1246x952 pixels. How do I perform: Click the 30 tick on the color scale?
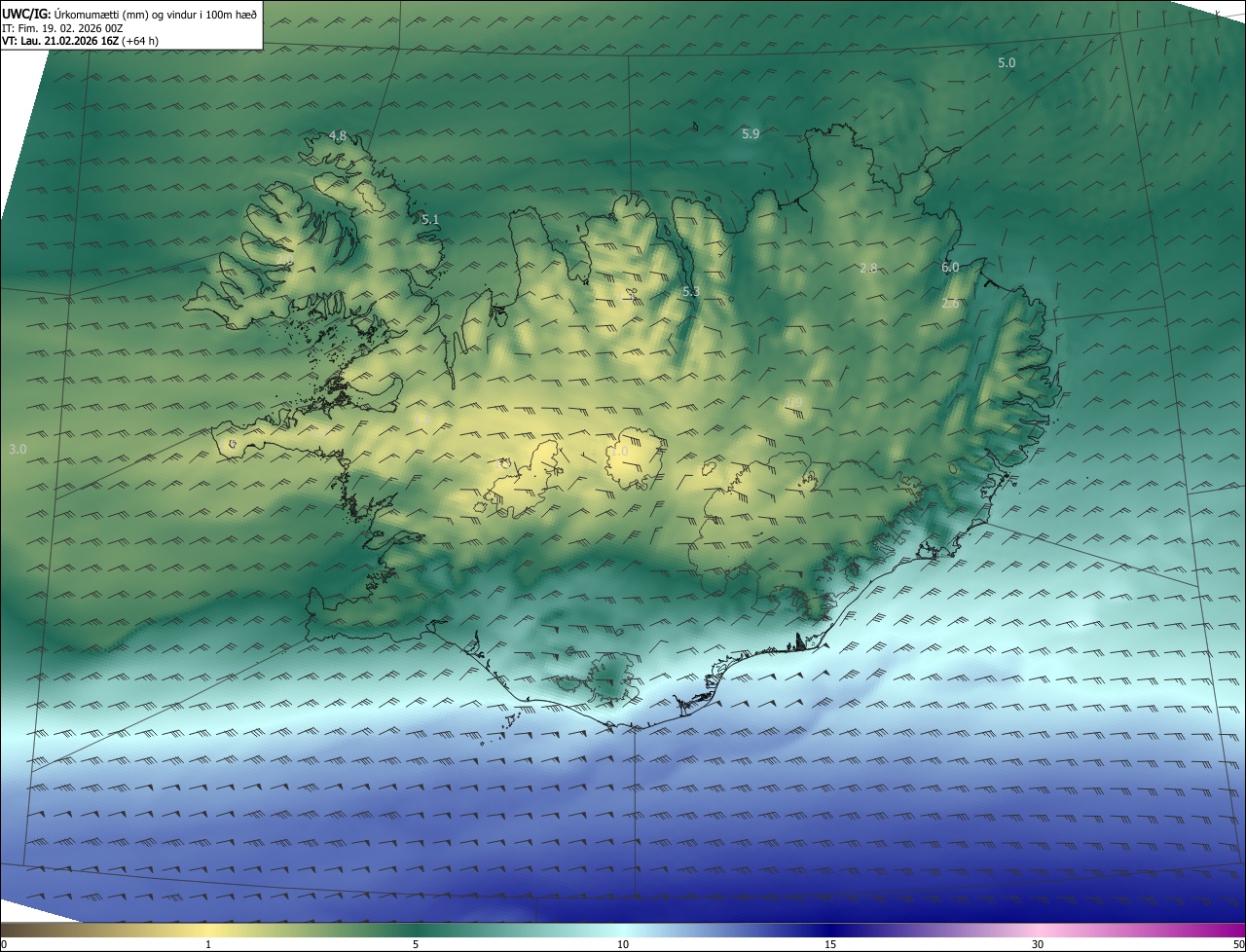coord(1038,944)
